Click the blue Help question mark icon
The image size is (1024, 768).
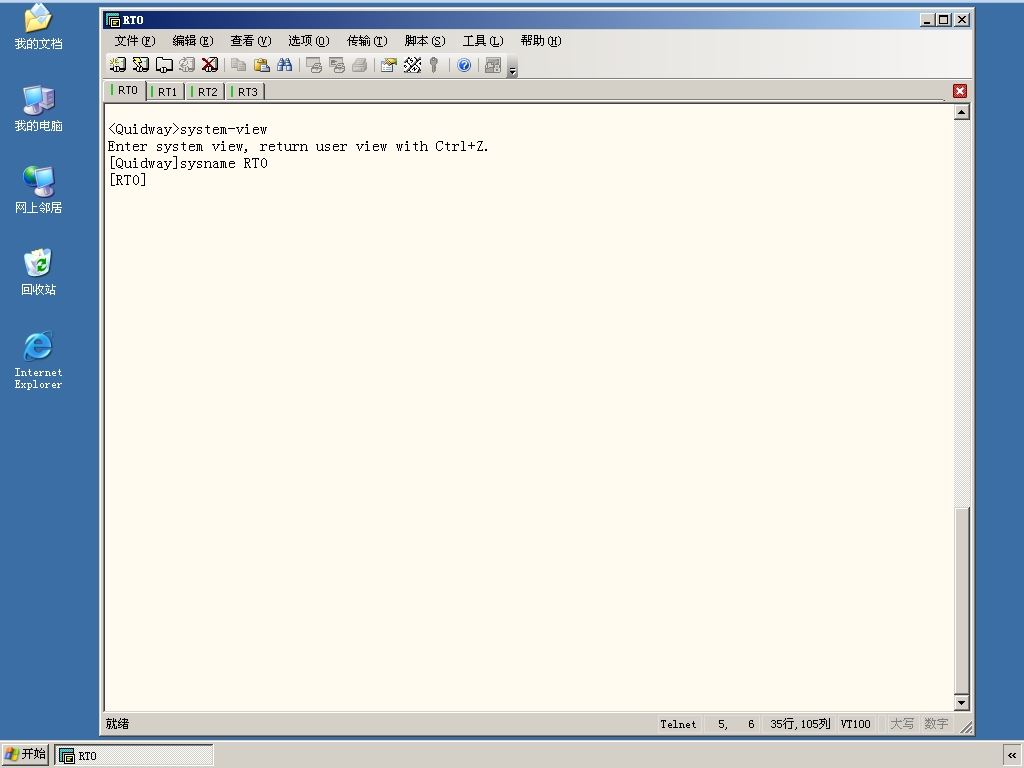pyautogui.click(x=464, y=65)
